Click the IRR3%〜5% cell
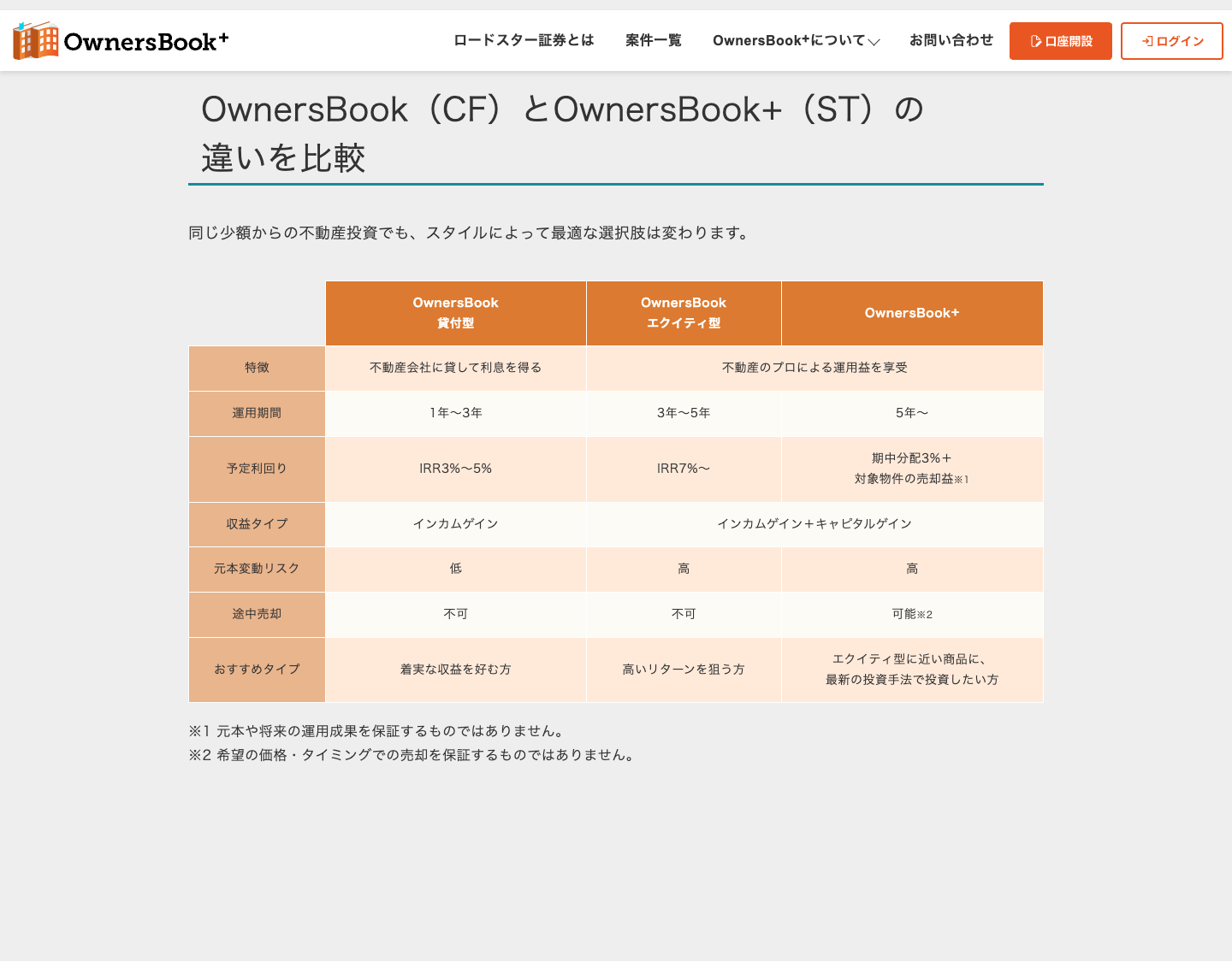 click(x=456, y=469)
